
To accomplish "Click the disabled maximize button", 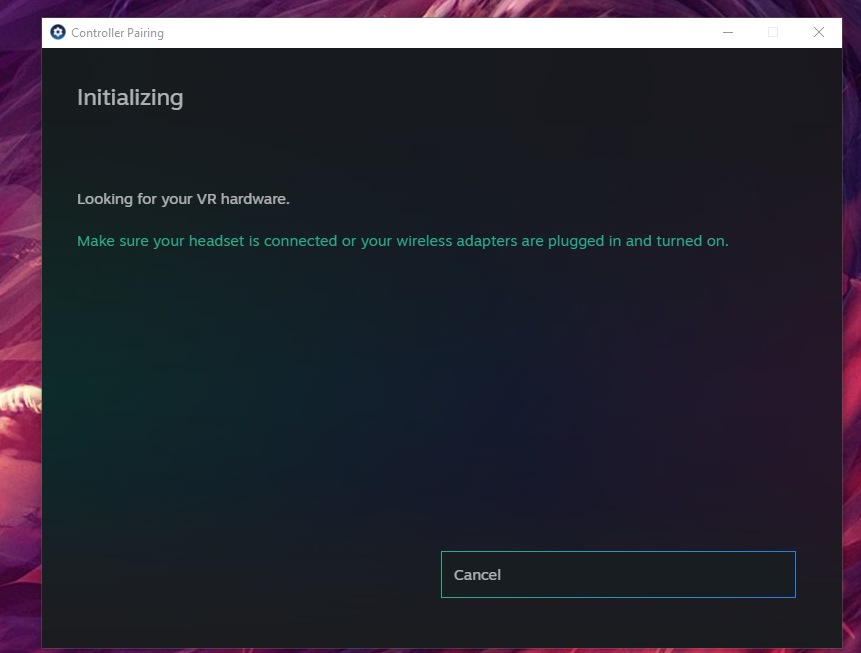I will click(x=773, y=32).
